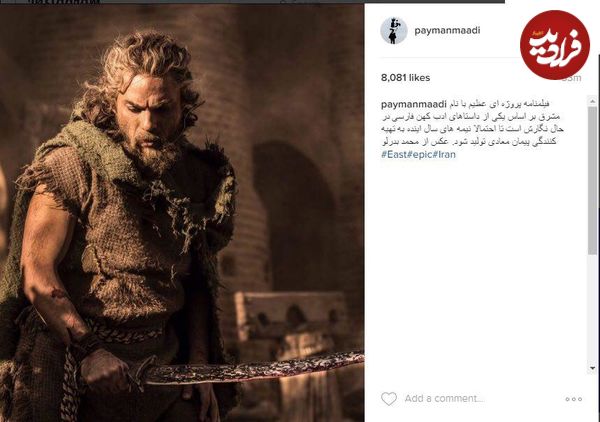Image resolution: width=600 pixels, height=422 pixels.
Task: Click the 55m post timestamp
Action: click(x=573, y=78)
